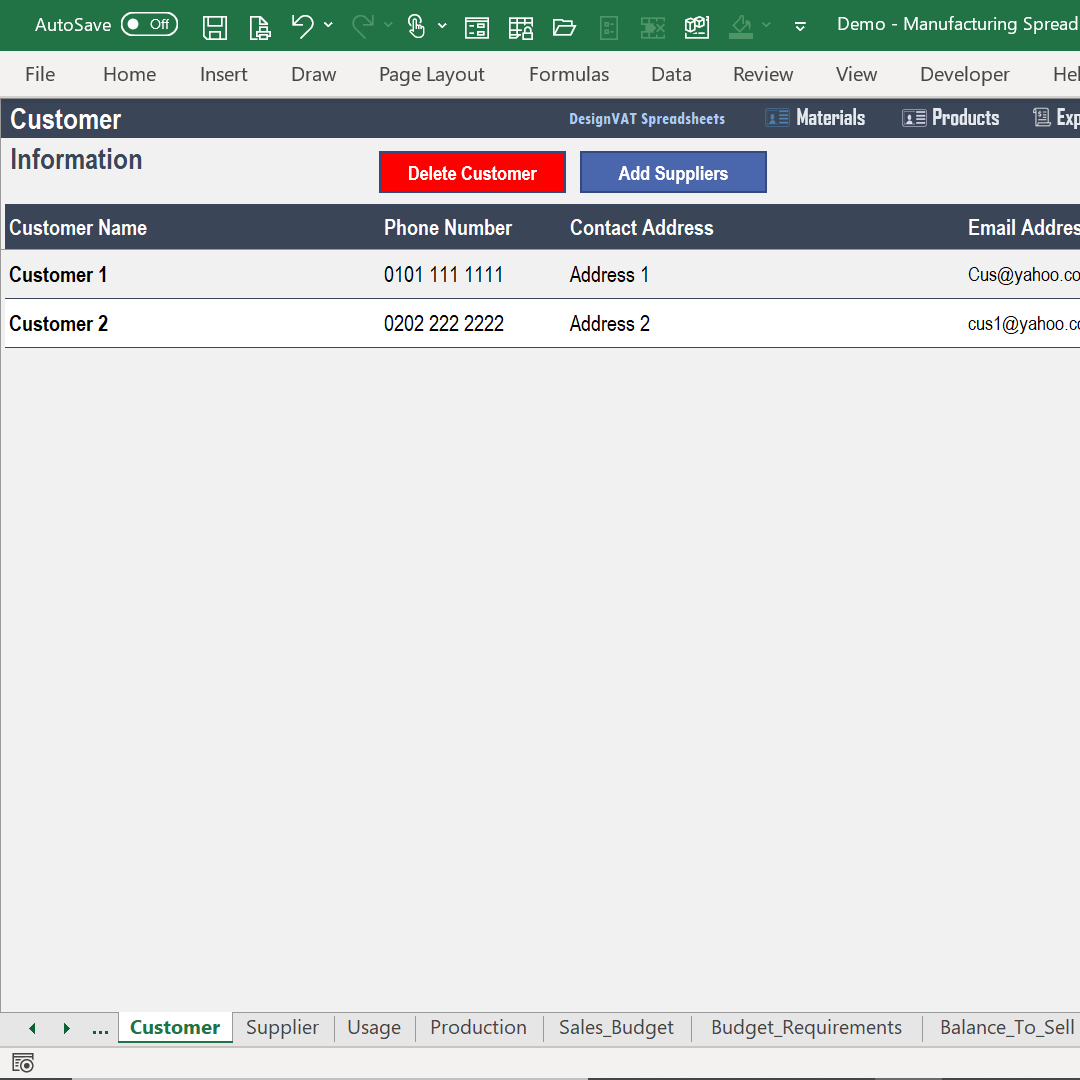Click the Delete Customer button
Image resolution: width=1080 pixels, height=1080 pixels.
pos(472,172)
